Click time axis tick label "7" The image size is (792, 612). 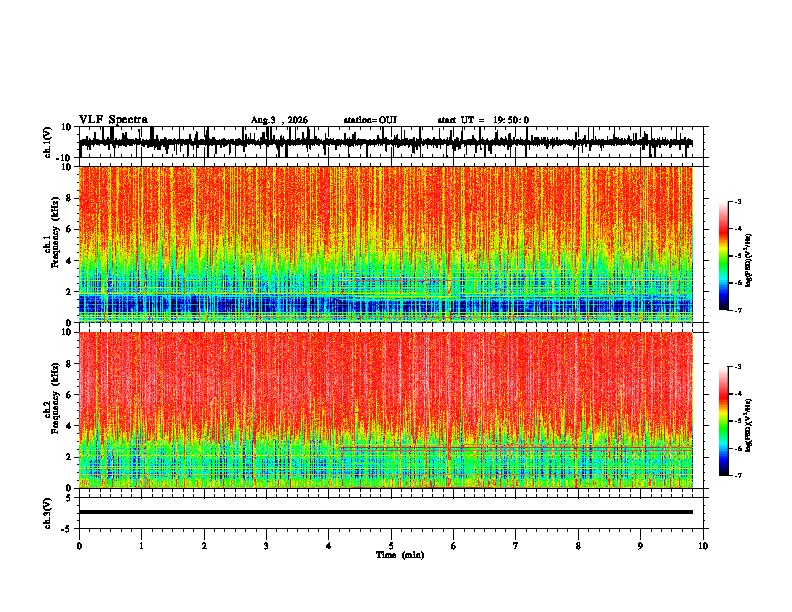(x=516, y=546)
